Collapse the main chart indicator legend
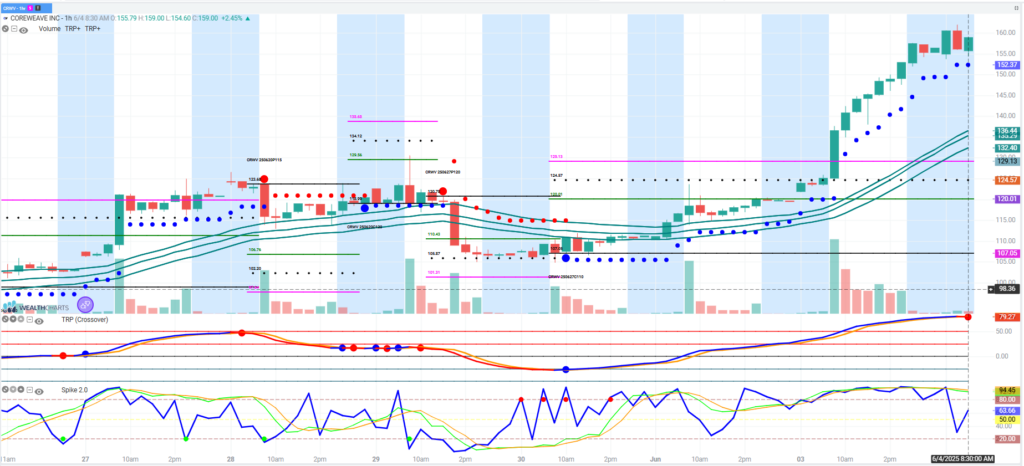Screen dimensions: 1024x466 tap(14, 29)
